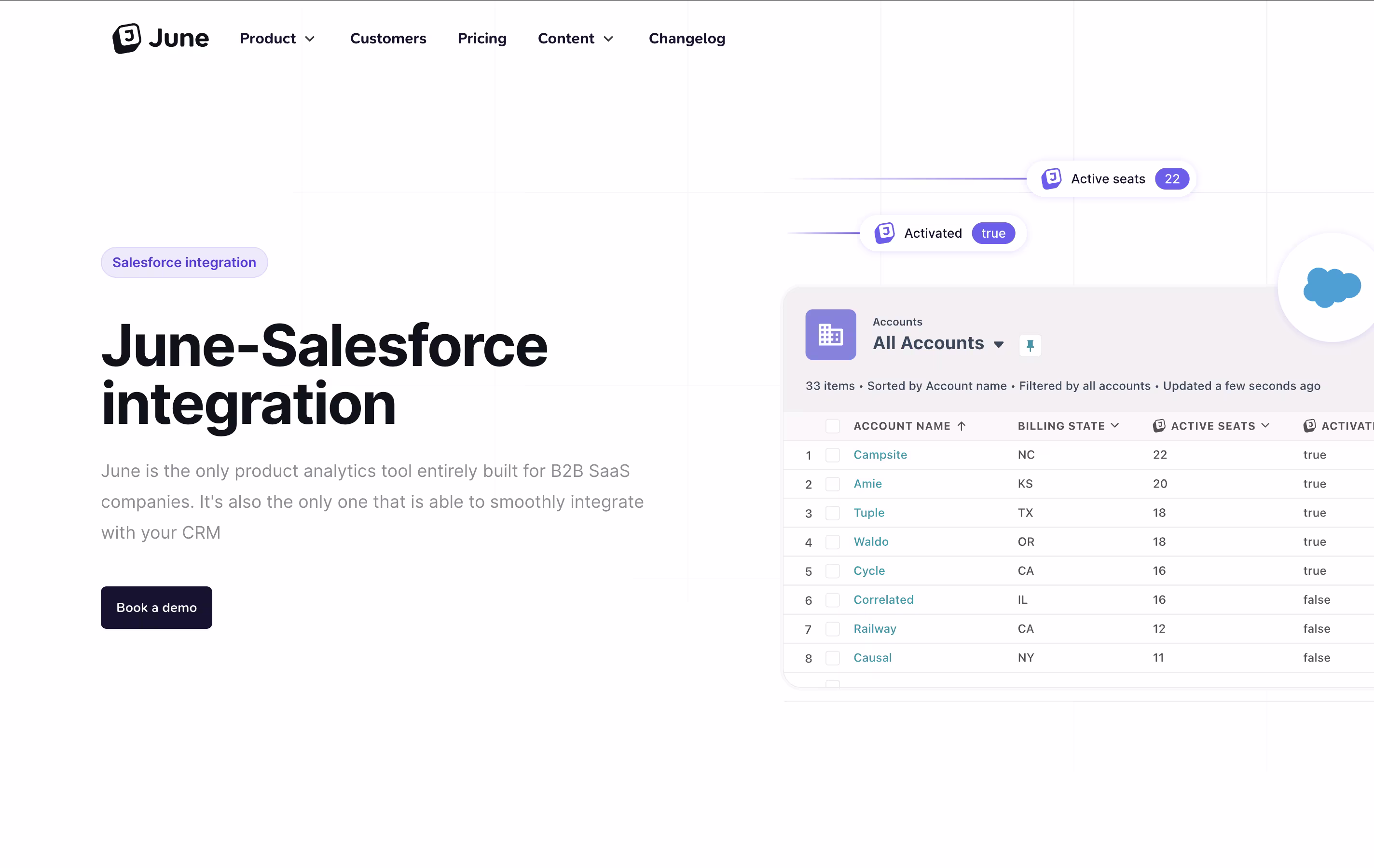Go to the Customers page
The height and width of the screenshot is (868, 1374).
[388, 39]
